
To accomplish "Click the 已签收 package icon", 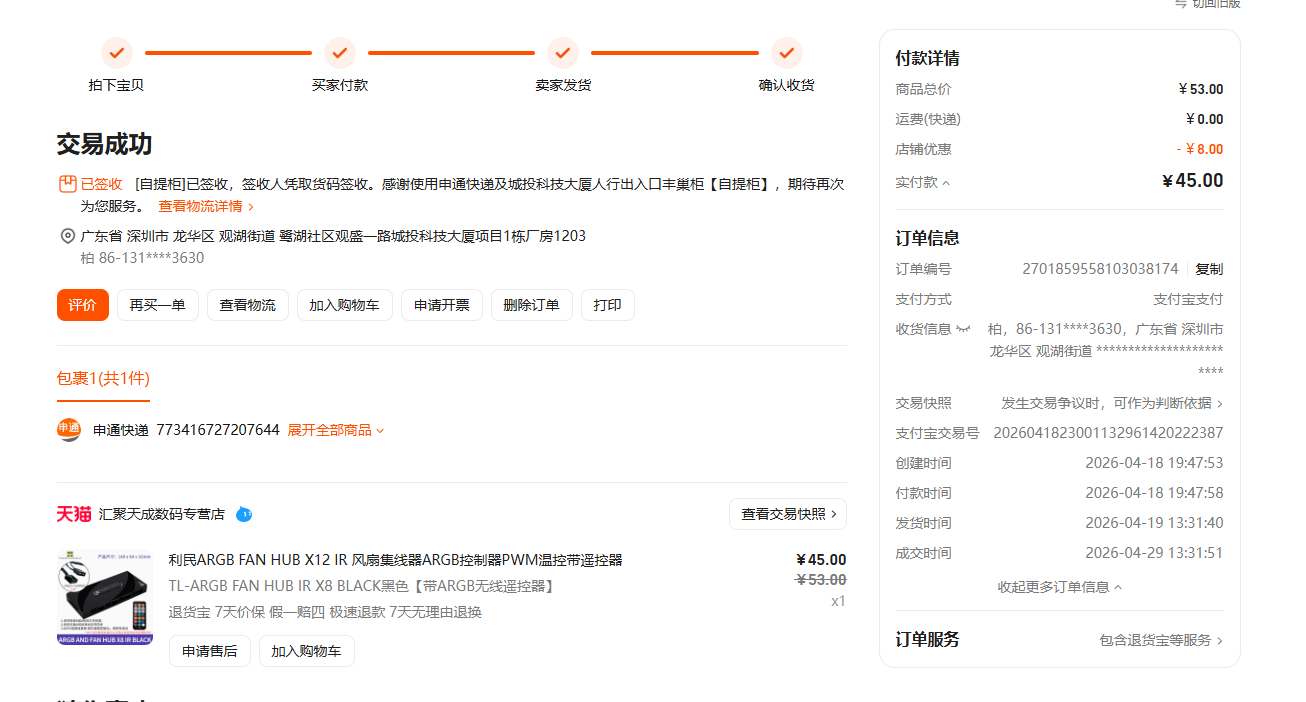I will point(68,184).
